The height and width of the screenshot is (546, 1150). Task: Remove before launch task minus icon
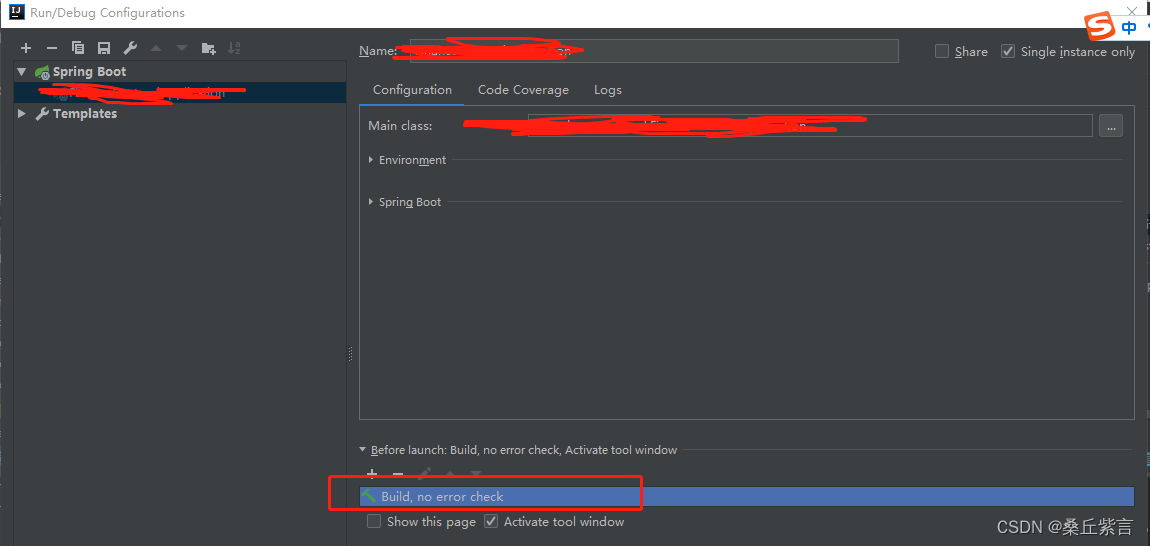point(398,474)
